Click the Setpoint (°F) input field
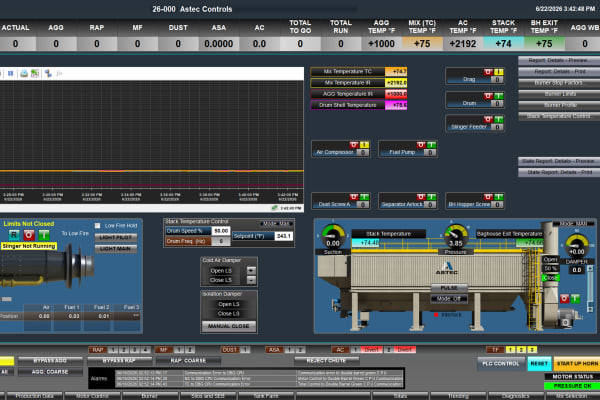The height and width of the screenshot is (400, 600). (x=284, y=236)
